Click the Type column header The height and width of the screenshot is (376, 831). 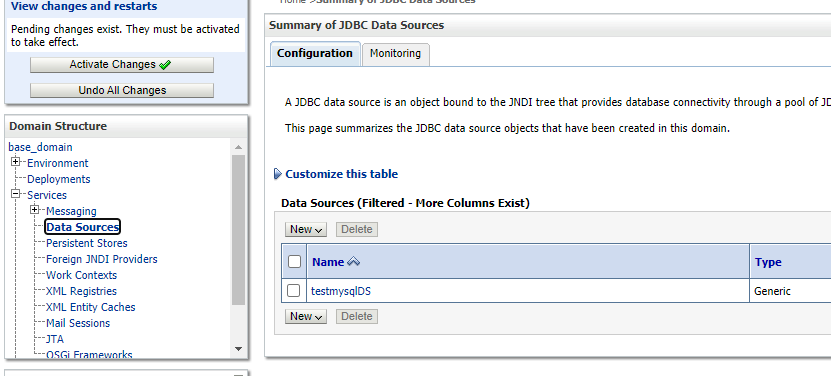768,262
